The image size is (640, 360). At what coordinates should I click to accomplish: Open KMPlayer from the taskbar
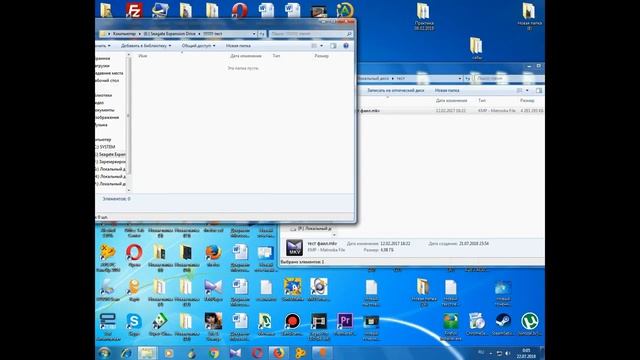point(236,353)
